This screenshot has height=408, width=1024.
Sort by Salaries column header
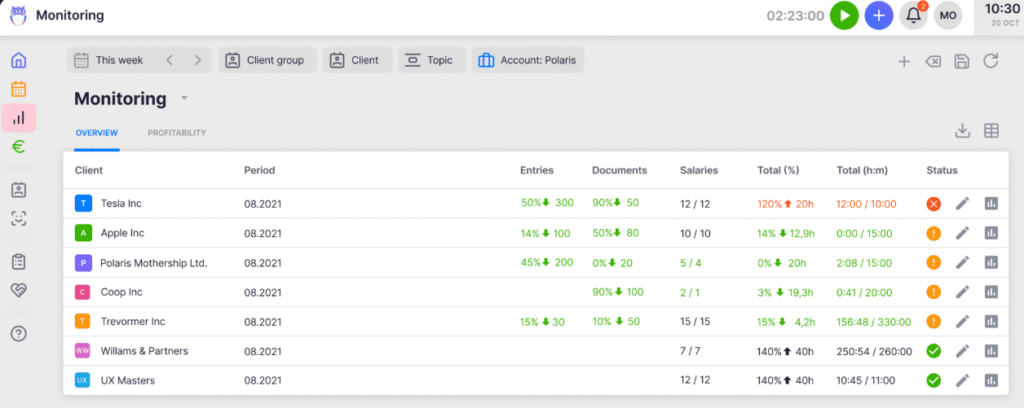699,170
